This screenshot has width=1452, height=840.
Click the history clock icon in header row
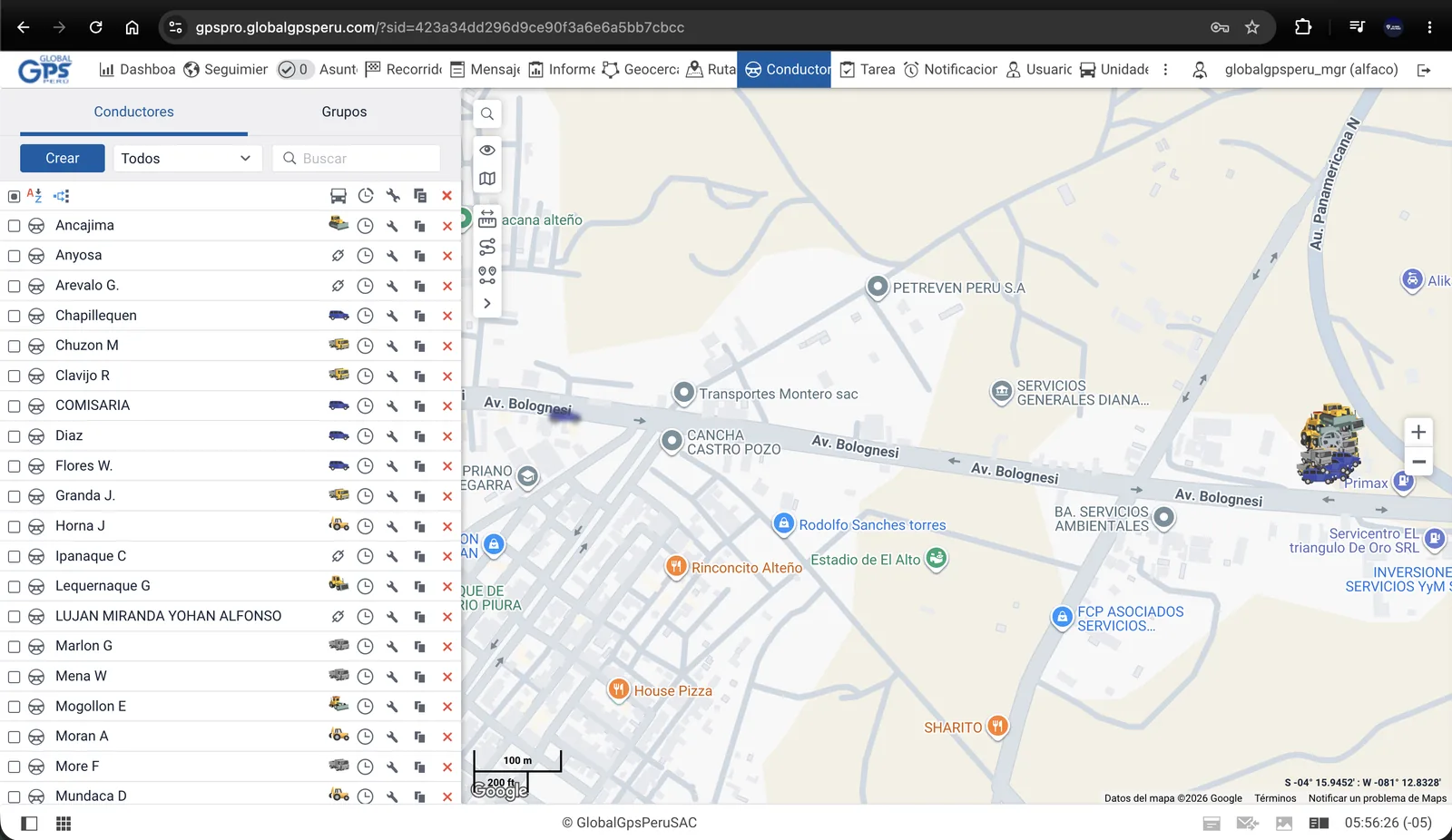[366, 196]
